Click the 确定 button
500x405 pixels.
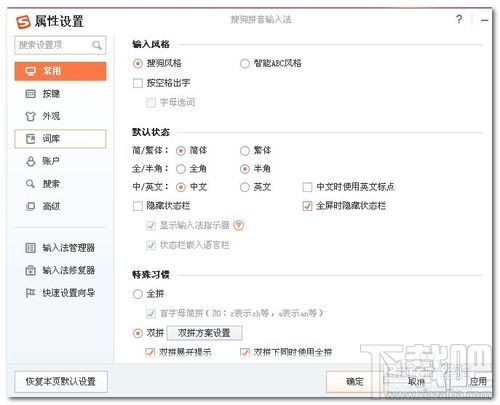(354, 381)
